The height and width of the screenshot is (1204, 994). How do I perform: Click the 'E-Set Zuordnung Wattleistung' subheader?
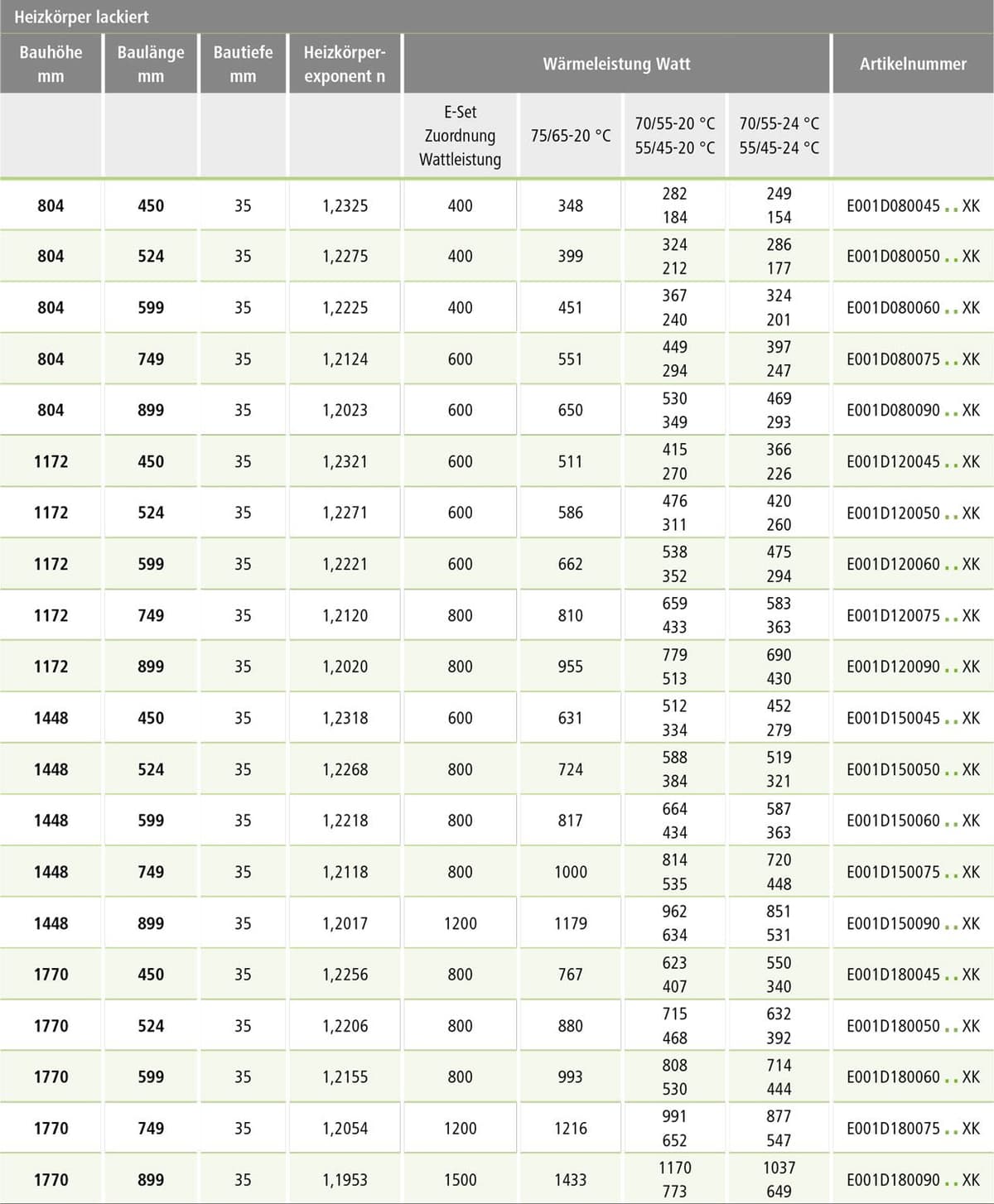[460, 136]
